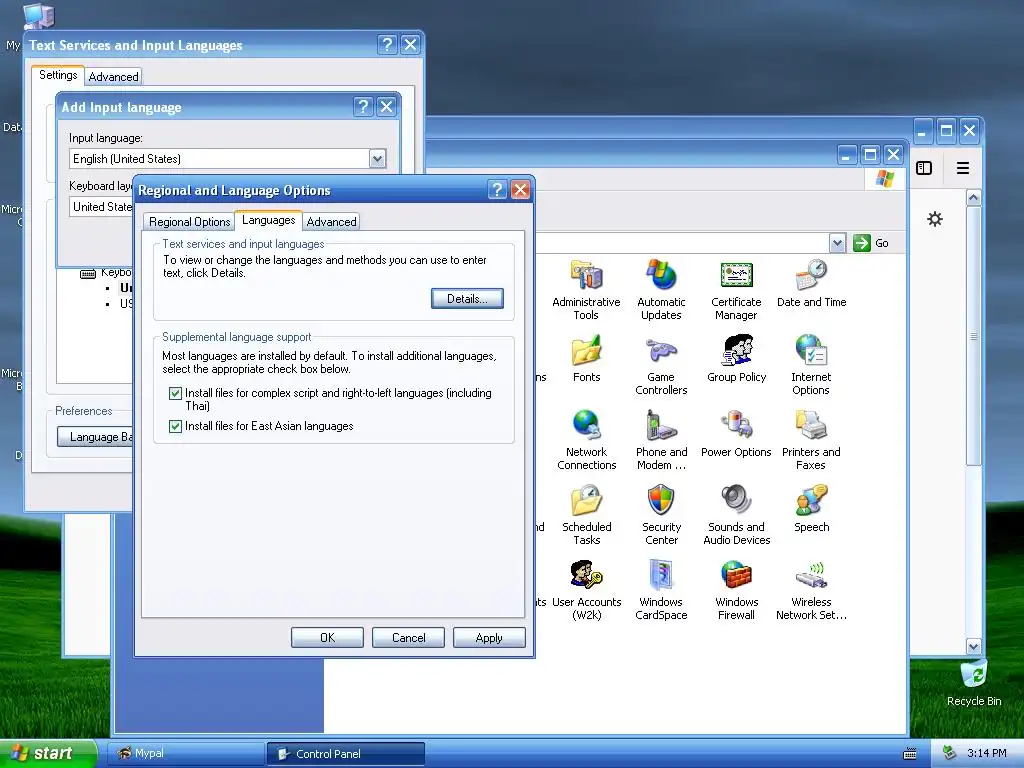Select the Languages tab
Image resolution: width=1024 pixels, height=768 pixels.
[x=268, y=220]
